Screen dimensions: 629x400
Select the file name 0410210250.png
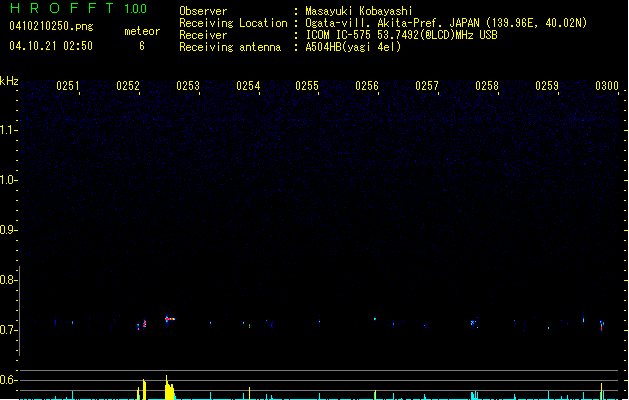coord(51,26)
